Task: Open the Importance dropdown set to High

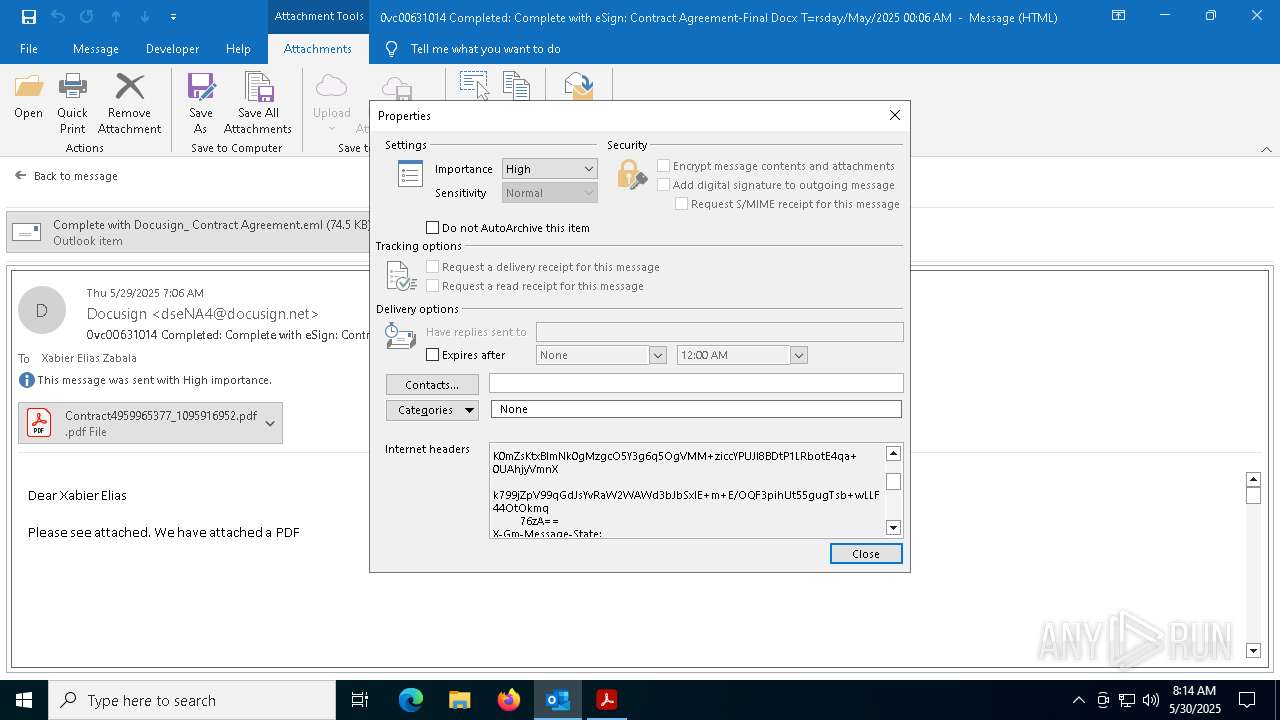Action: pyautogui.click(x=550, y=169)
